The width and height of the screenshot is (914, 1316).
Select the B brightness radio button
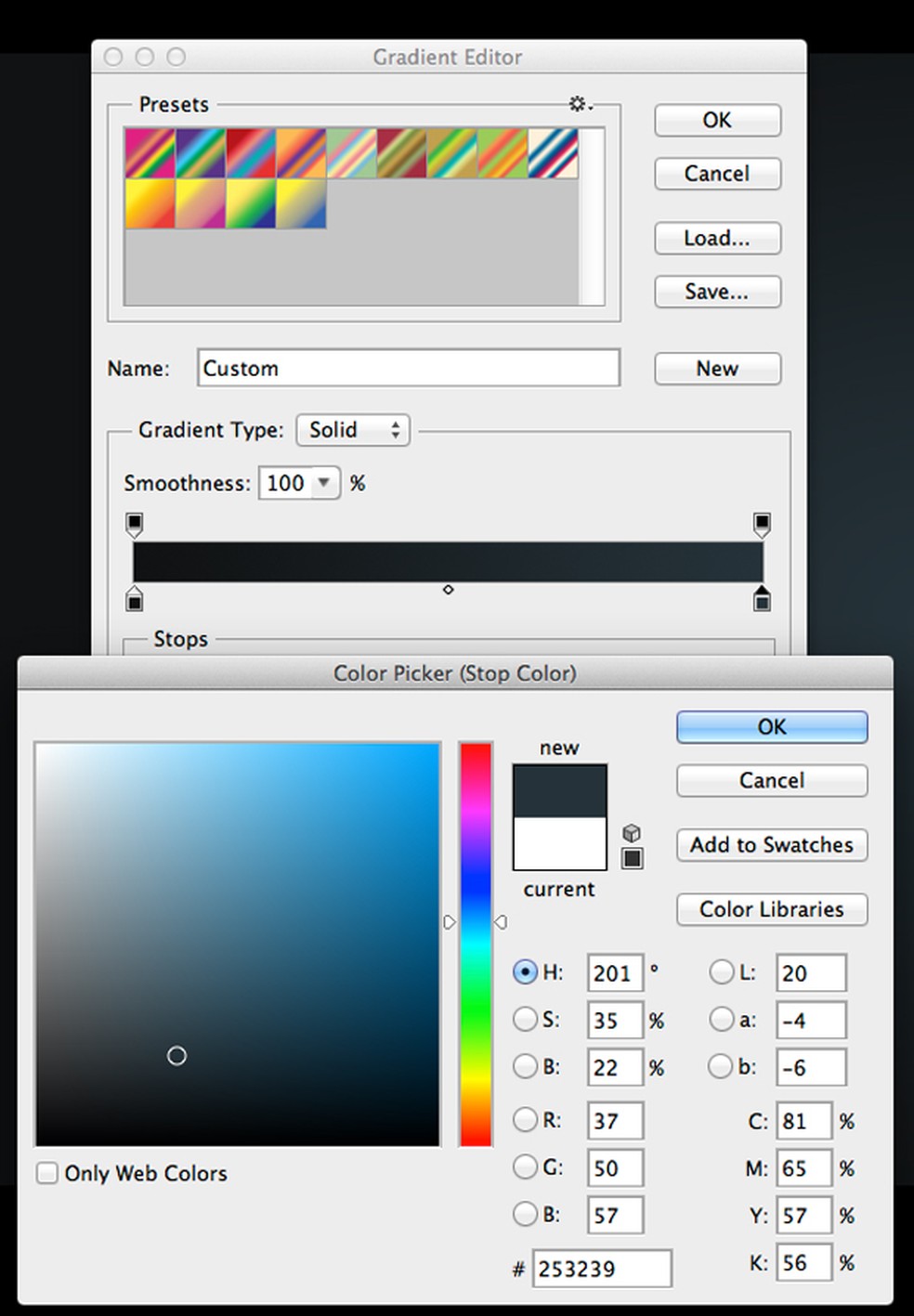pyautogui.click(x=525, y=1066)
